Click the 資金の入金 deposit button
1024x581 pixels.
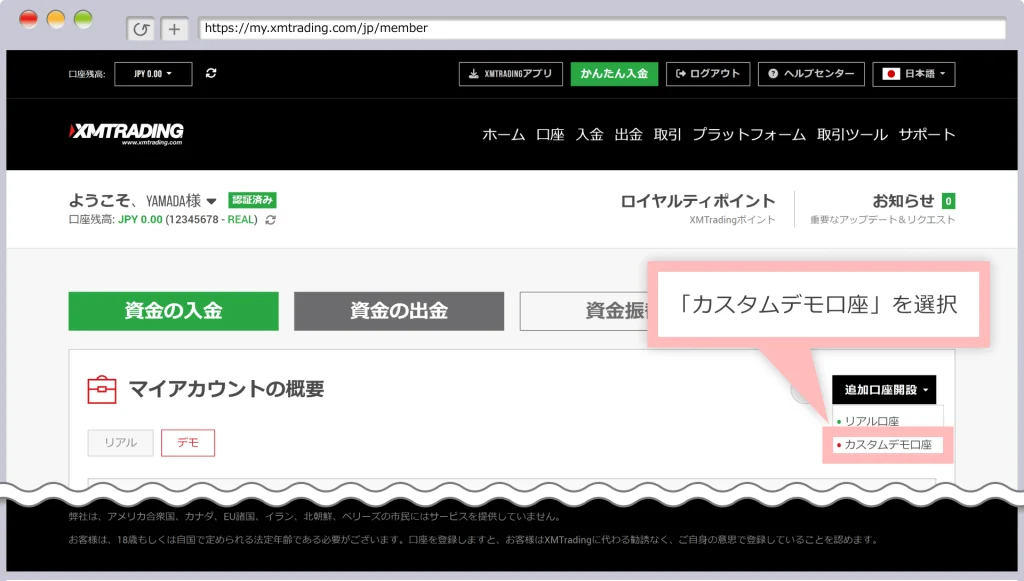[x=174, y=311]
